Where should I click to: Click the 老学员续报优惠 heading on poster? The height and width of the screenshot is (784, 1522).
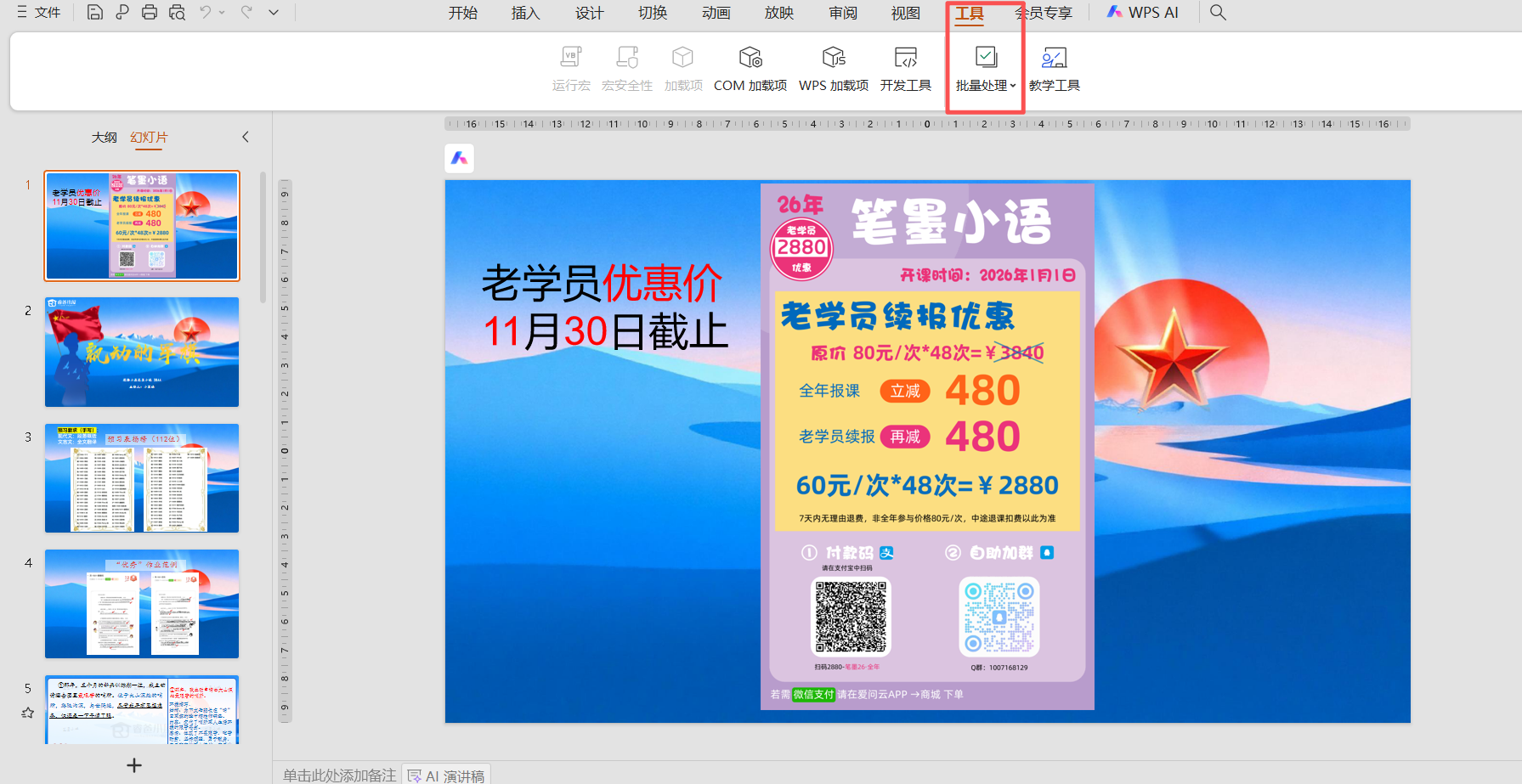[x=897, y=316]
